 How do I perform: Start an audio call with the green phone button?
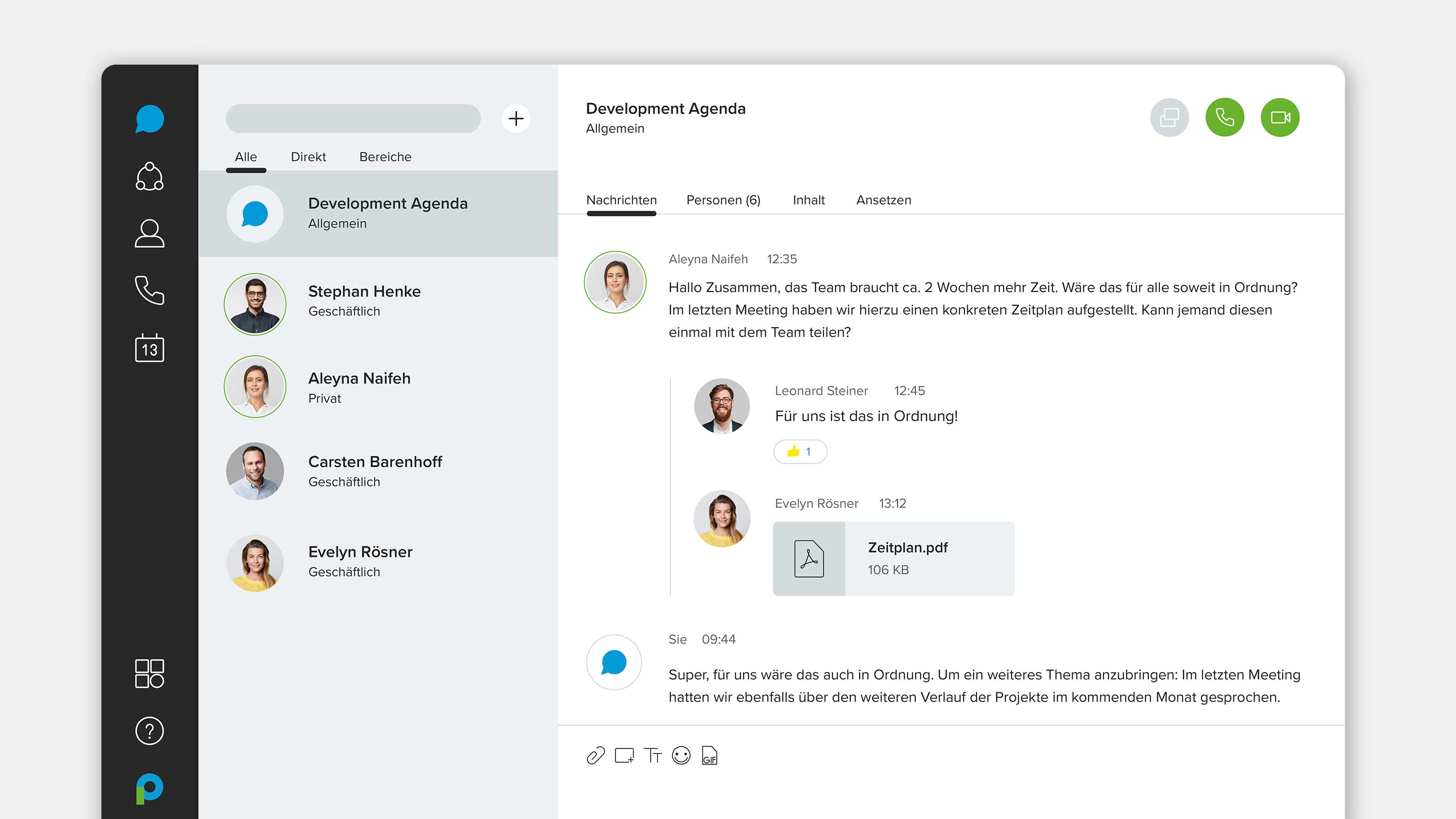pyautogui.click(x=1225, y=117)
